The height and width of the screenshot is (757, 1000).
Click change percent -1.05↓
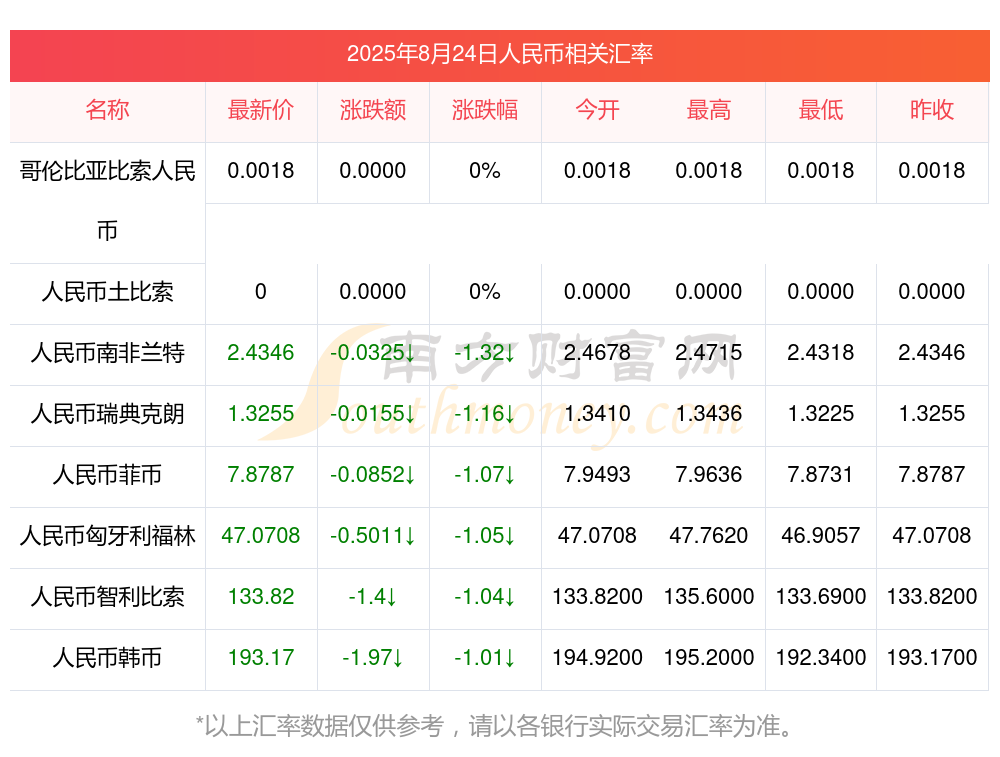coord(485,536)
